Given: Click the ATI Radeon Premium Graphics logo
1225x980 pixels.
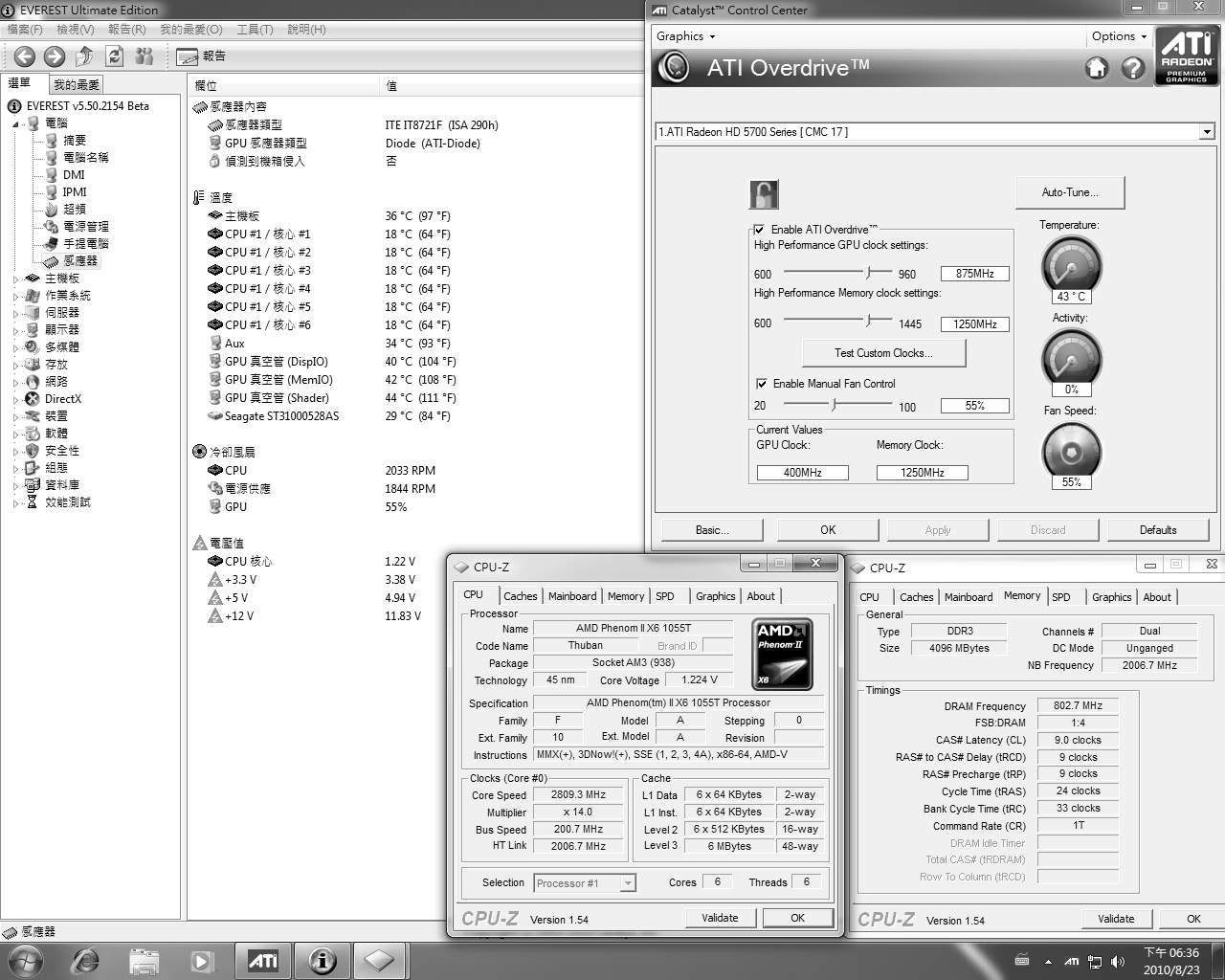Looking at the screenshot, I should [x=1186, y=56].
